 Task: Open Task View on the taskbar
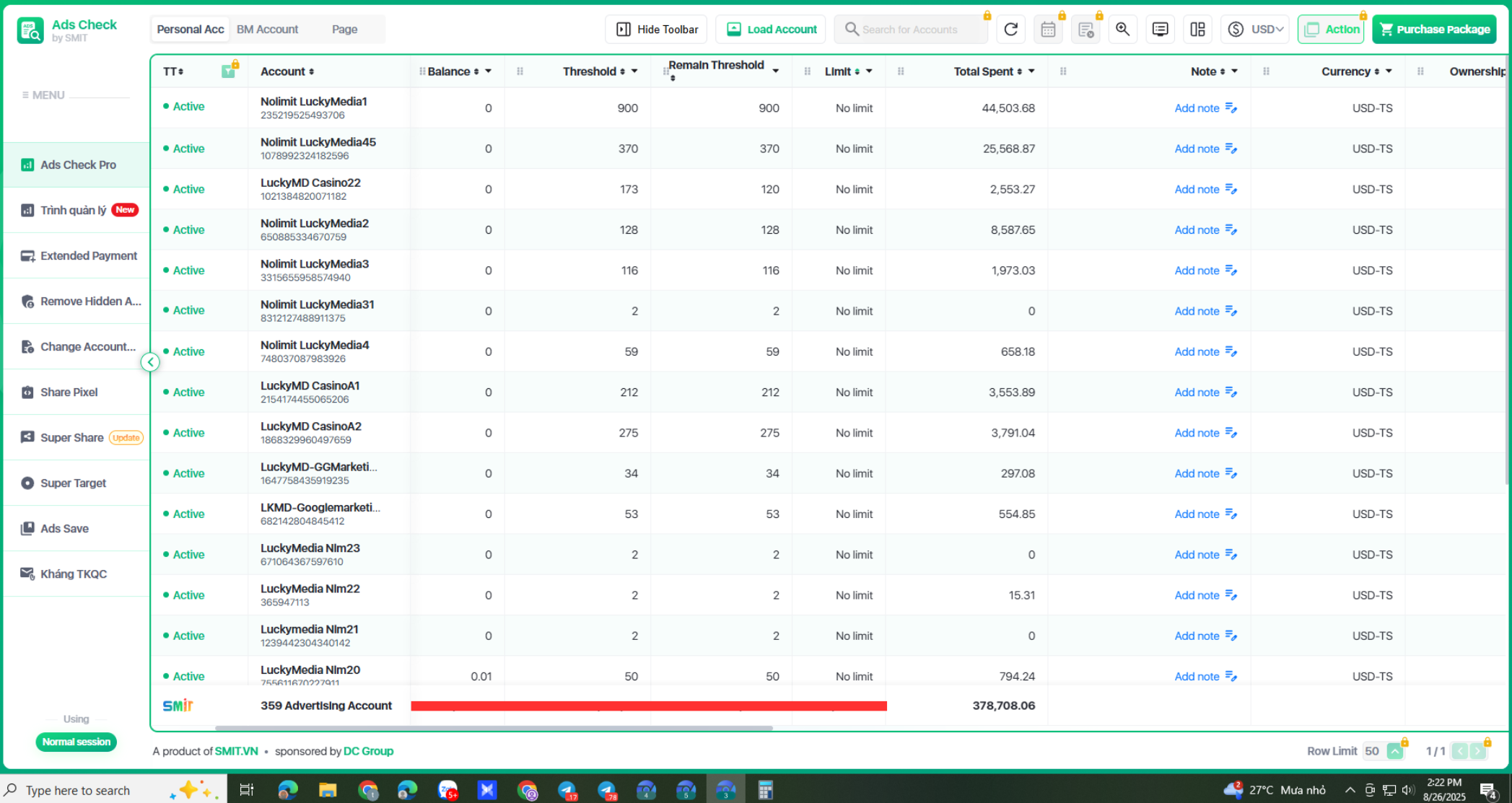247,790
